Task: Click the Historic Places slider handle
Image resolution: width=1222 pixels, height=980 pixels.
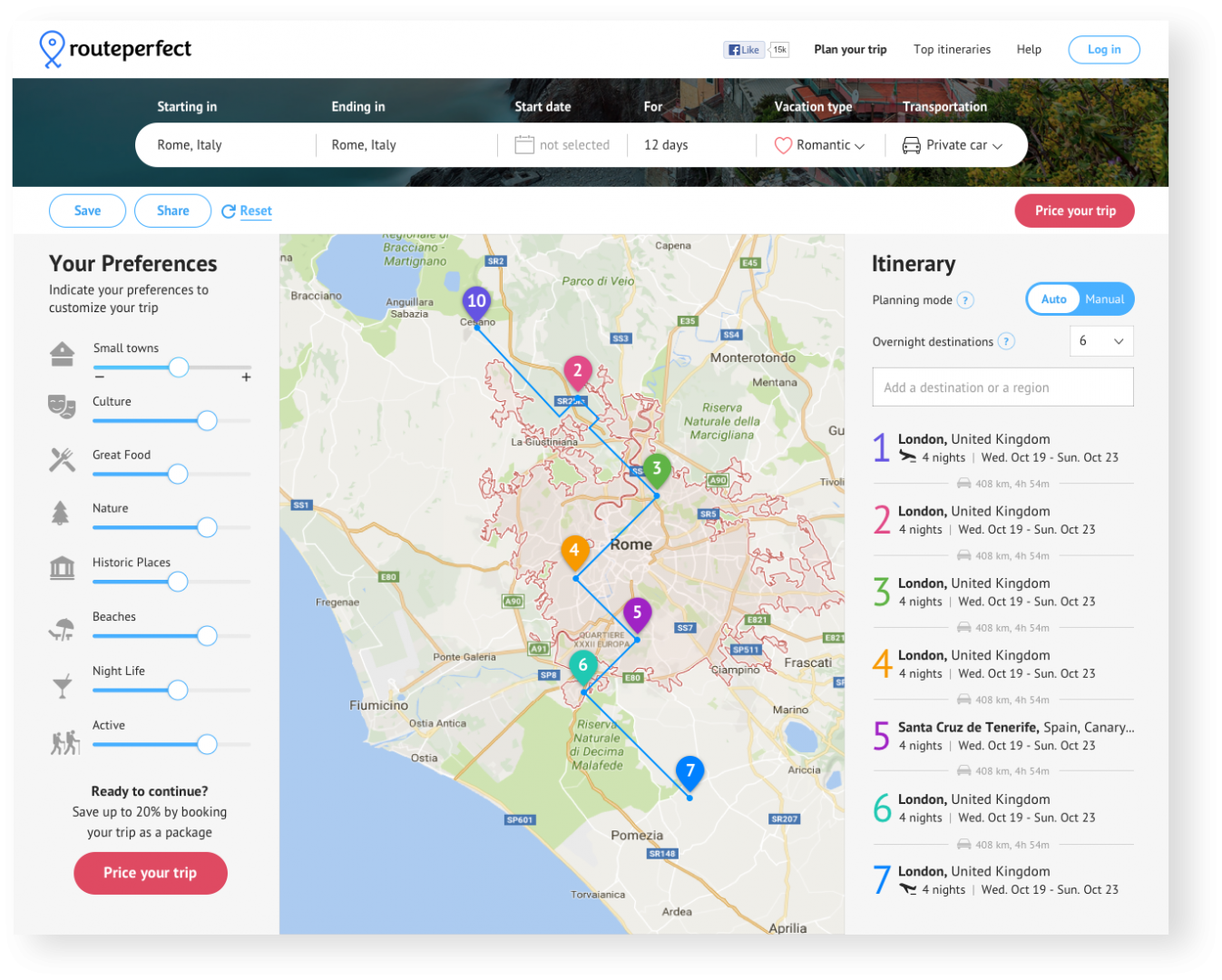Action: pyautogui.click(x=178, y=582)
